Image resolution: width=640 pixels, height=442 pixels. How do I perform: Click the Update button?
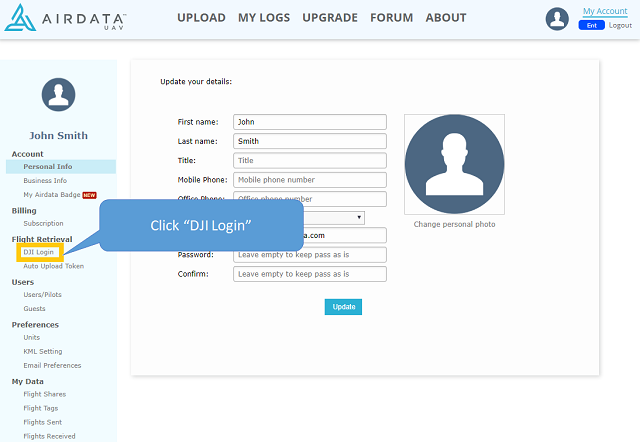point(343,307)
